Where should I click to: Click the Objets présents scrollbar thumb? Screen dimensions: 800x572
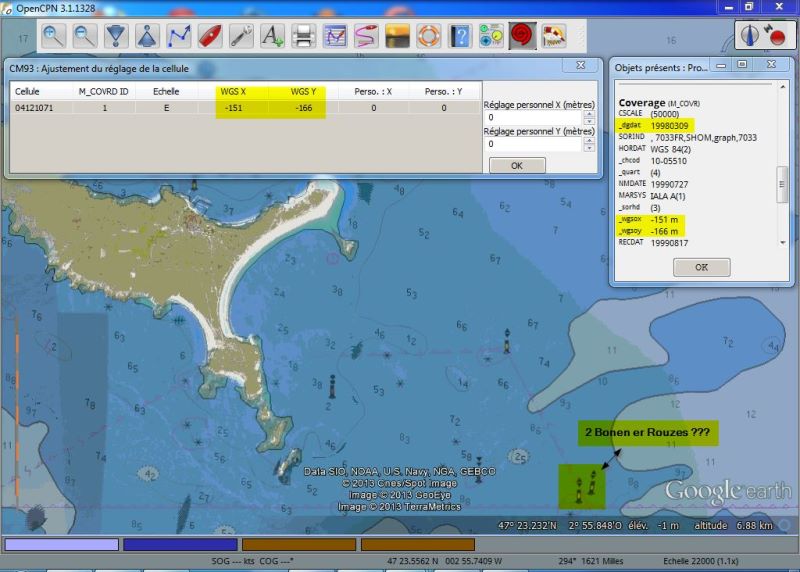782,184
